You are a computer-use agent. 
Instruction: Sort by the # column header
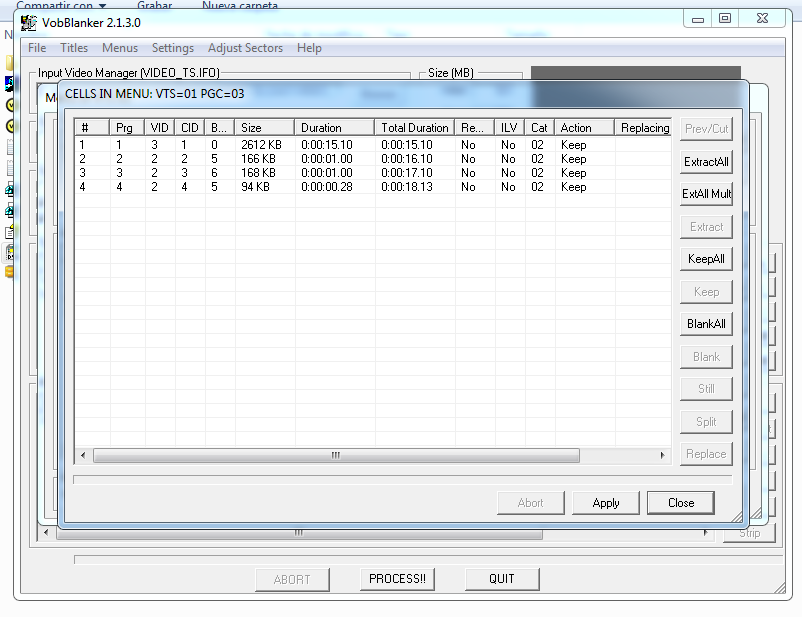click(92, 128)
